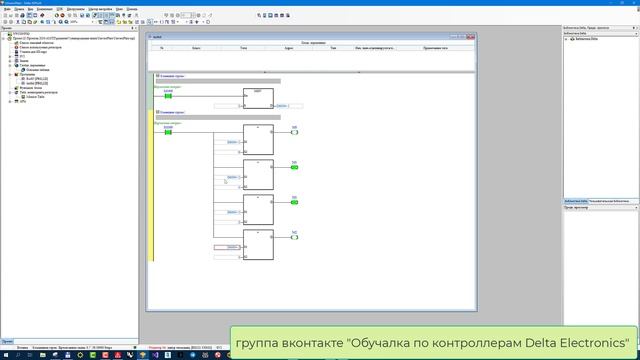Viewport: 640px width, 360px height.
Task: Open the Окно menu
Action: click(x=119, y=9)
